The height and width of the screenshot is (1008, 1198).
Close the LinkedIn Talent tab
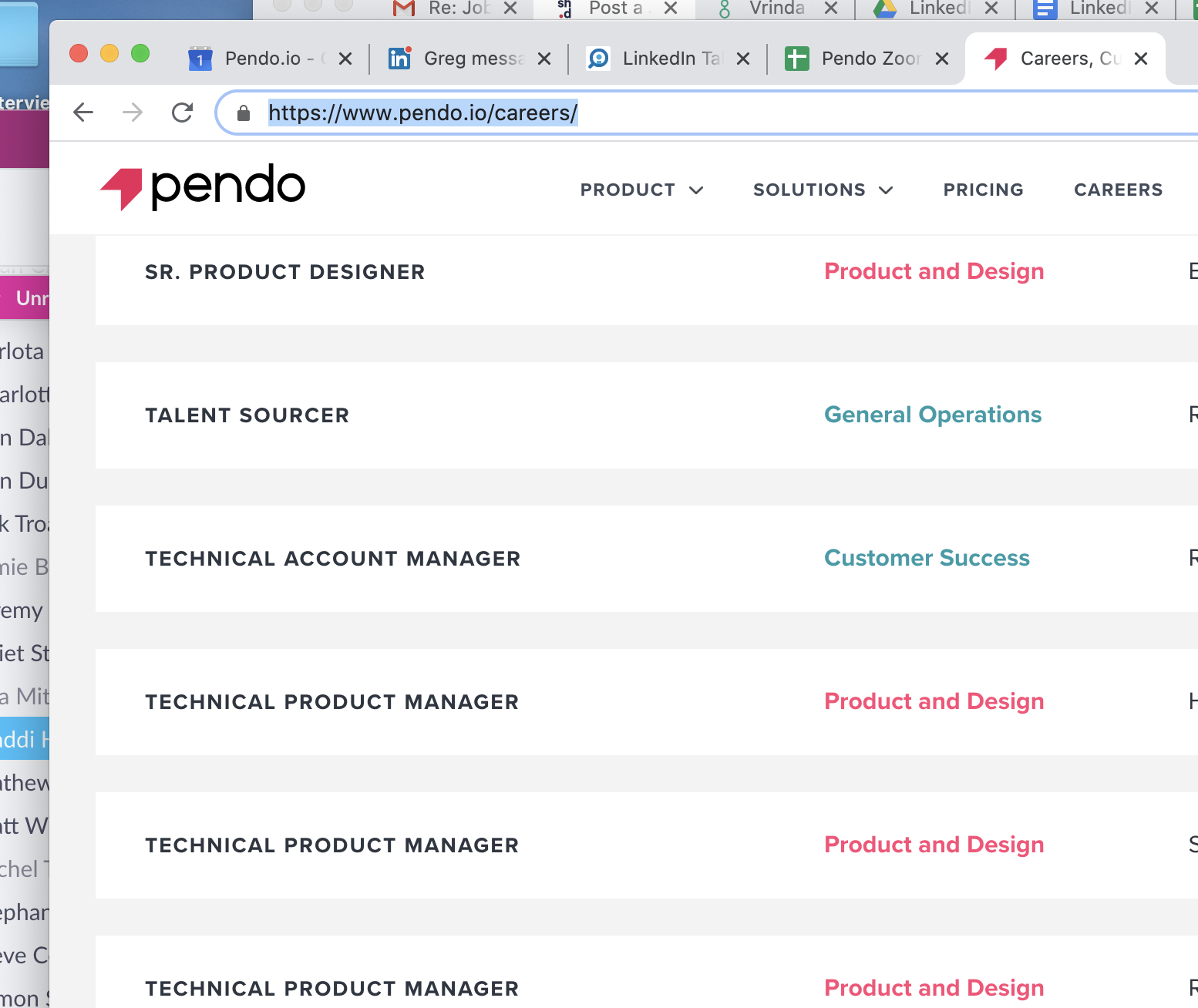click(743, 59)
